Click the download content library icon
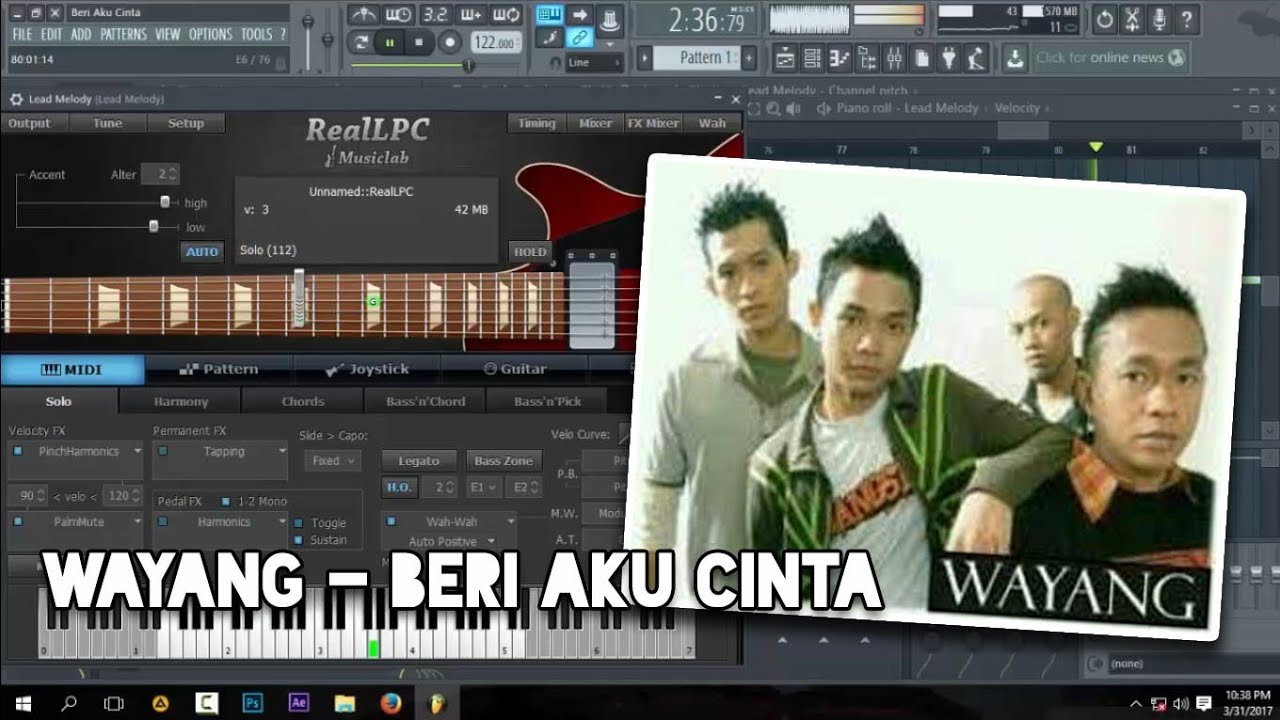 coord(1015,58)
